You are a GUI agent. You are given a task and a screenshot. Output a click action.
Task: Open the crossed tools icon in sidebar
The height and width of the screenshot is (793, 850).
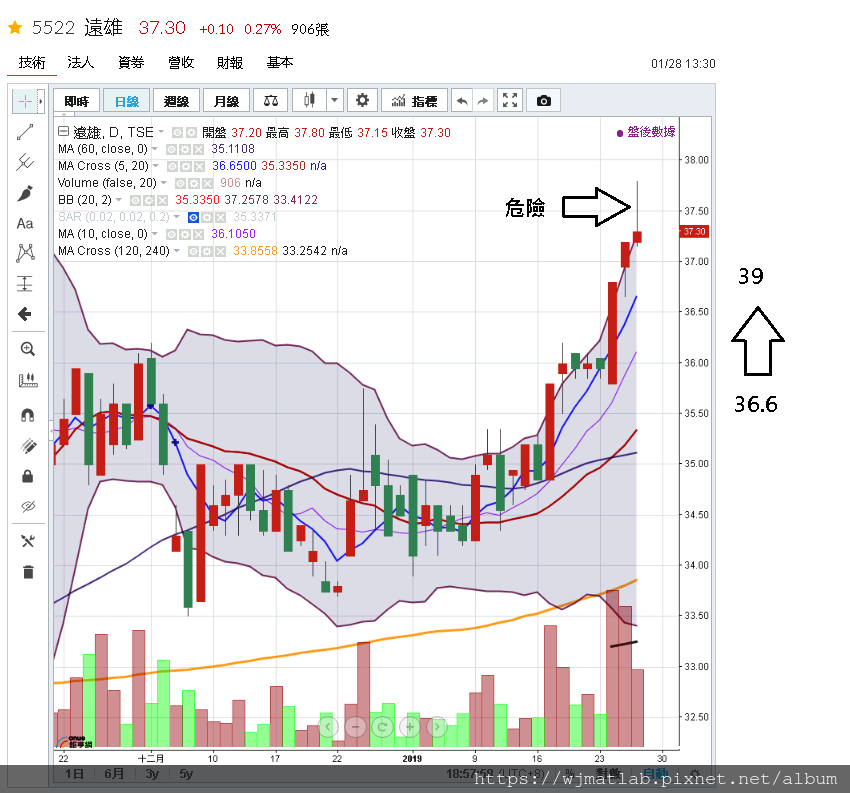click(x=28, y=541)
